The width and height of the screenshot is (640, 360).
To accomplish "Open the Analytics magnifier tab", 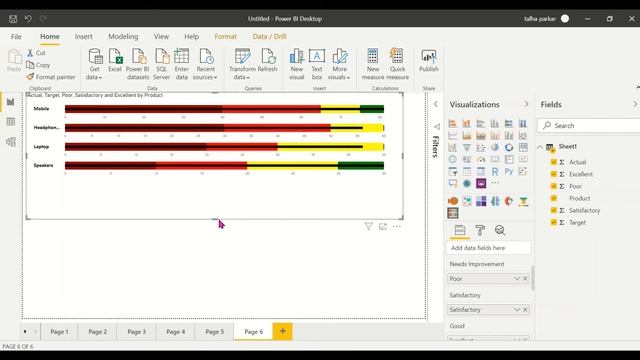I will click(x=500, y=231).
